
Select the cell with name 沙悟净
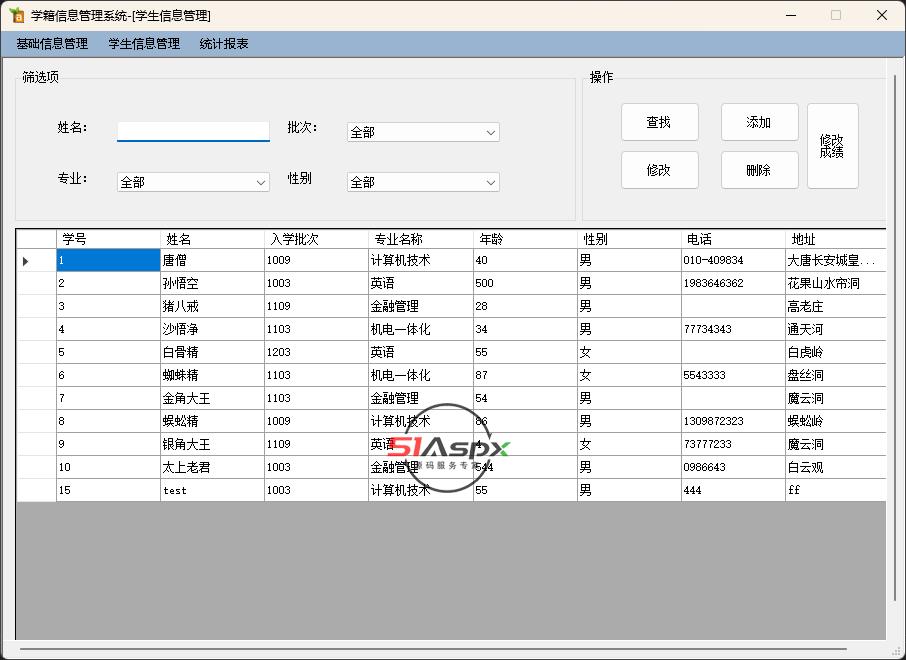pyautogui.click(x=212, y=329)
